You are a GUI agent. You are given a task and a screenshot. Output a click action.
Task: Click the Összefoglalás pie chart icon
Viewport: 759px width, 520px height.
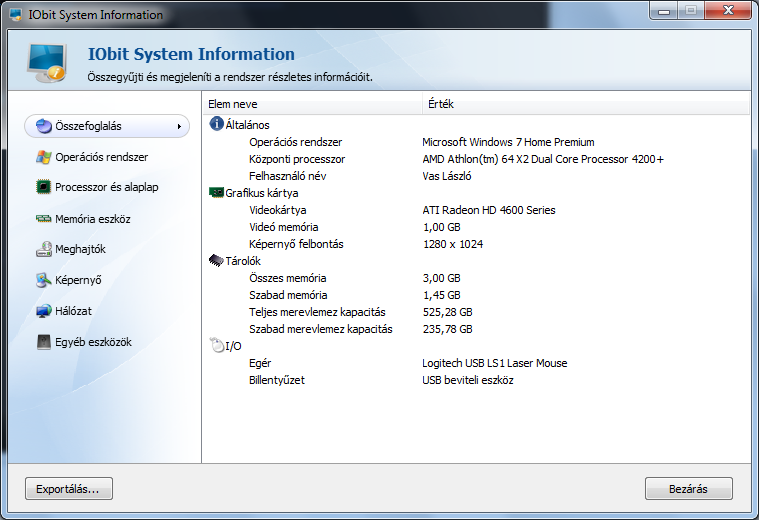(x=44, y=126)
